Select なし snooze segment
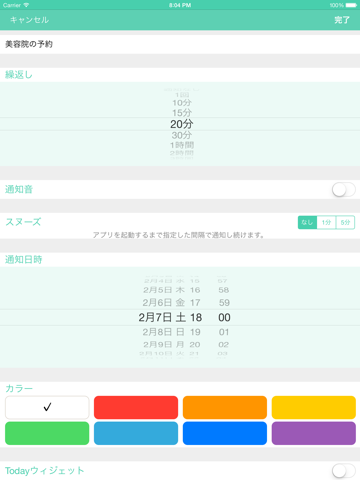 (x=307, y=222)
